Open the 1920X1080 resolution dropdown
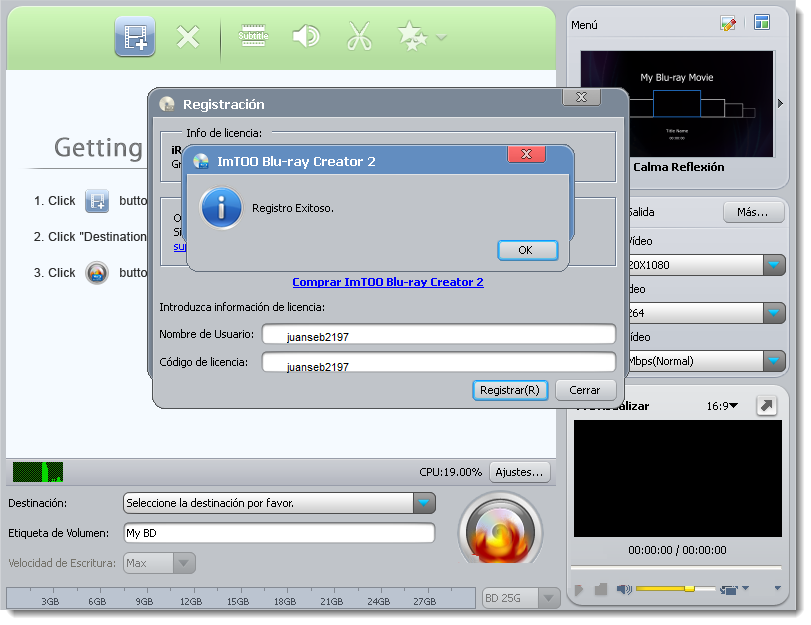Image resolution: width=811 pixels, height=625 pixels. pyautogui.click(x=774, y=265)
